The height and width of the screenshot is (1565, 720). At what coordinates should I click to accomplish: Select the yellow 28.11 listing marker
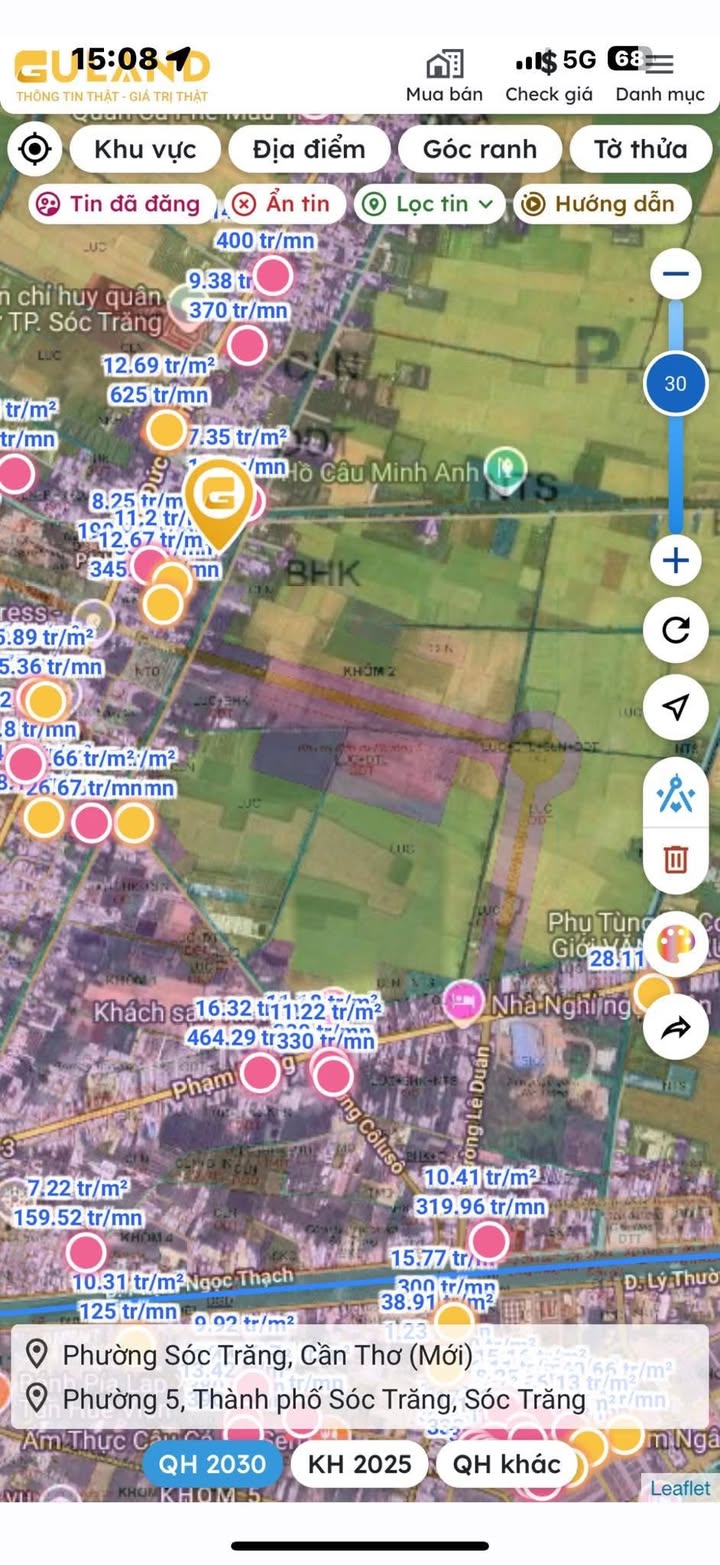coord(653,993)
